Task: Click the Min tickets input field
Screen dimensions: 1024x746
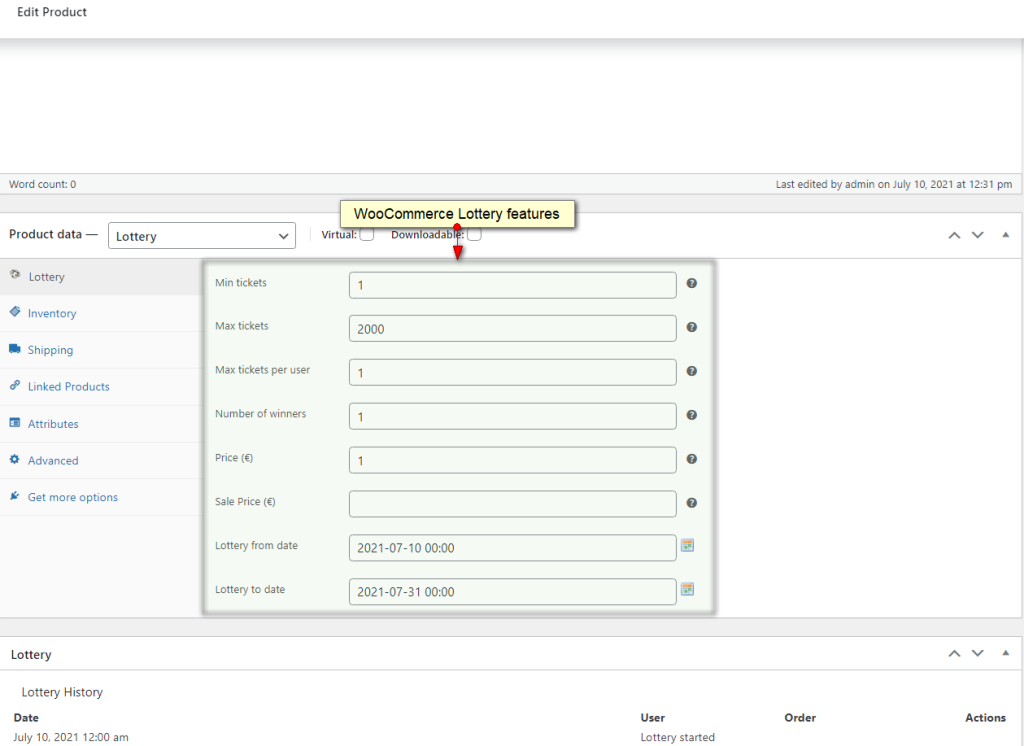Action: 513,285
